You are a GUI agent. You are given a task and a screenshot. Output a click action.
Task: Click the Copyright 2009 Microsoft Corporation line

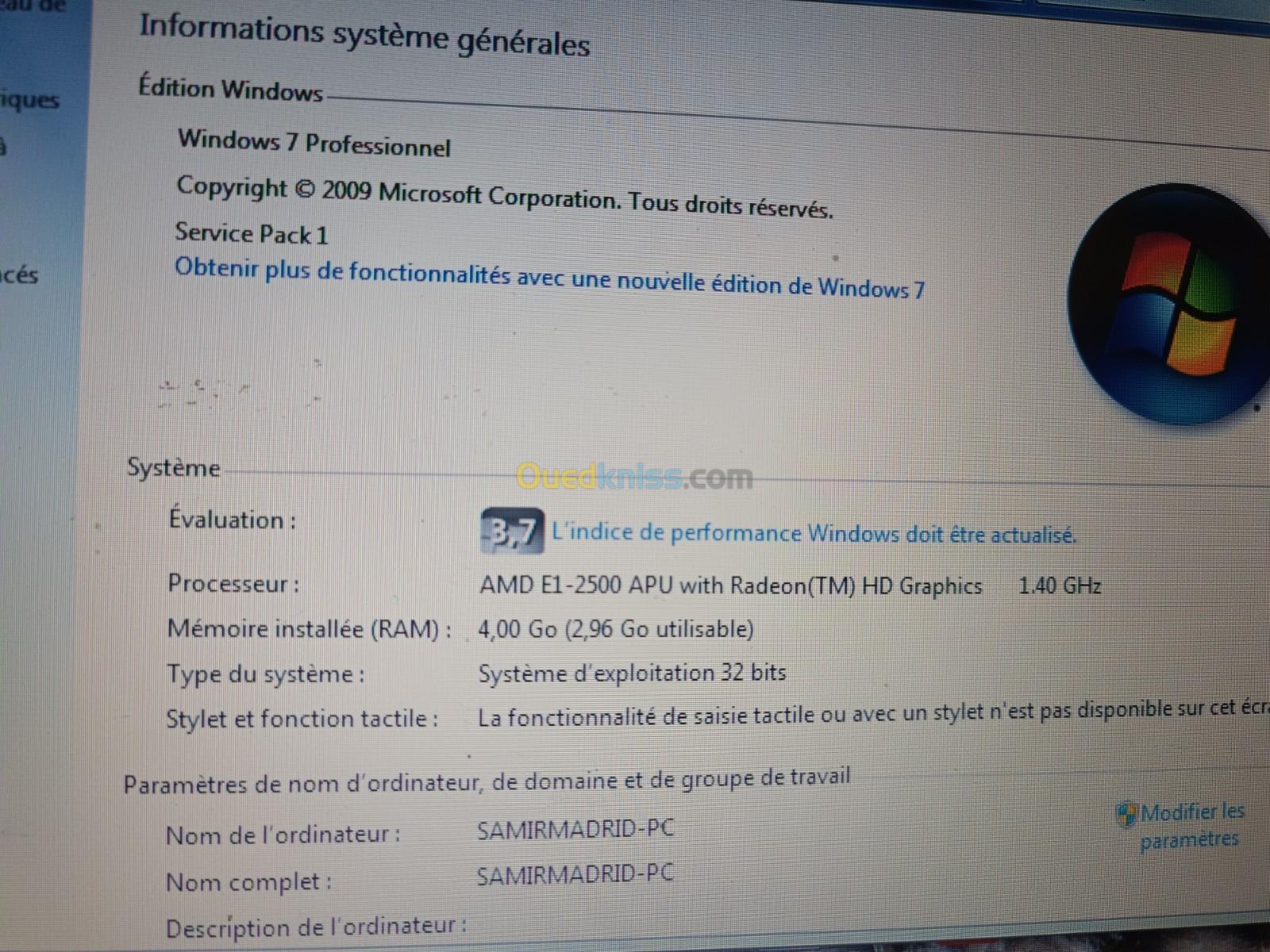pyautogui.click(x=504, y=196)
